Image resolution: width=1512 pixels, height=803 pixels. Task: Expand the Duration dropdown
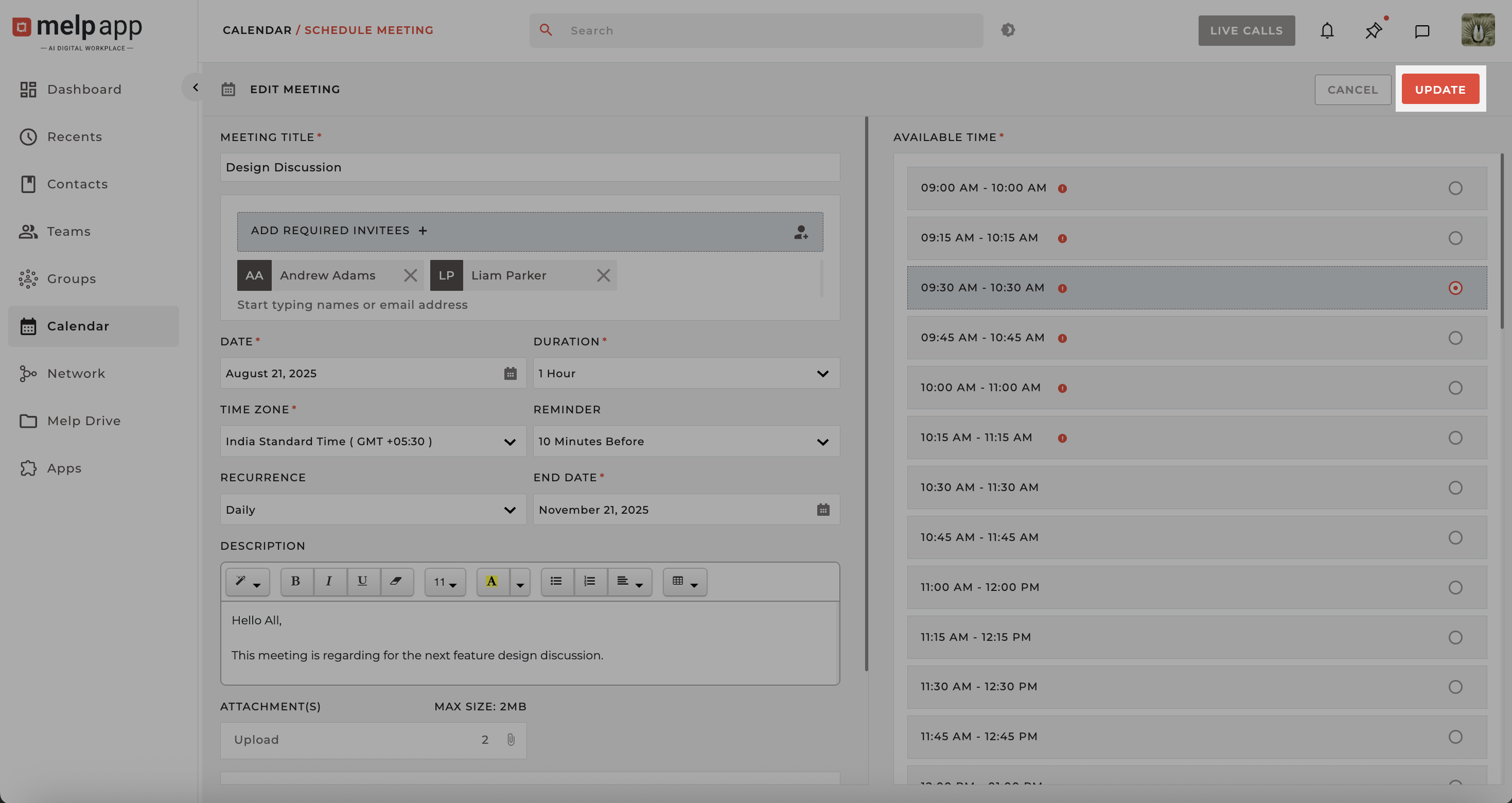[x=822, y=373]
